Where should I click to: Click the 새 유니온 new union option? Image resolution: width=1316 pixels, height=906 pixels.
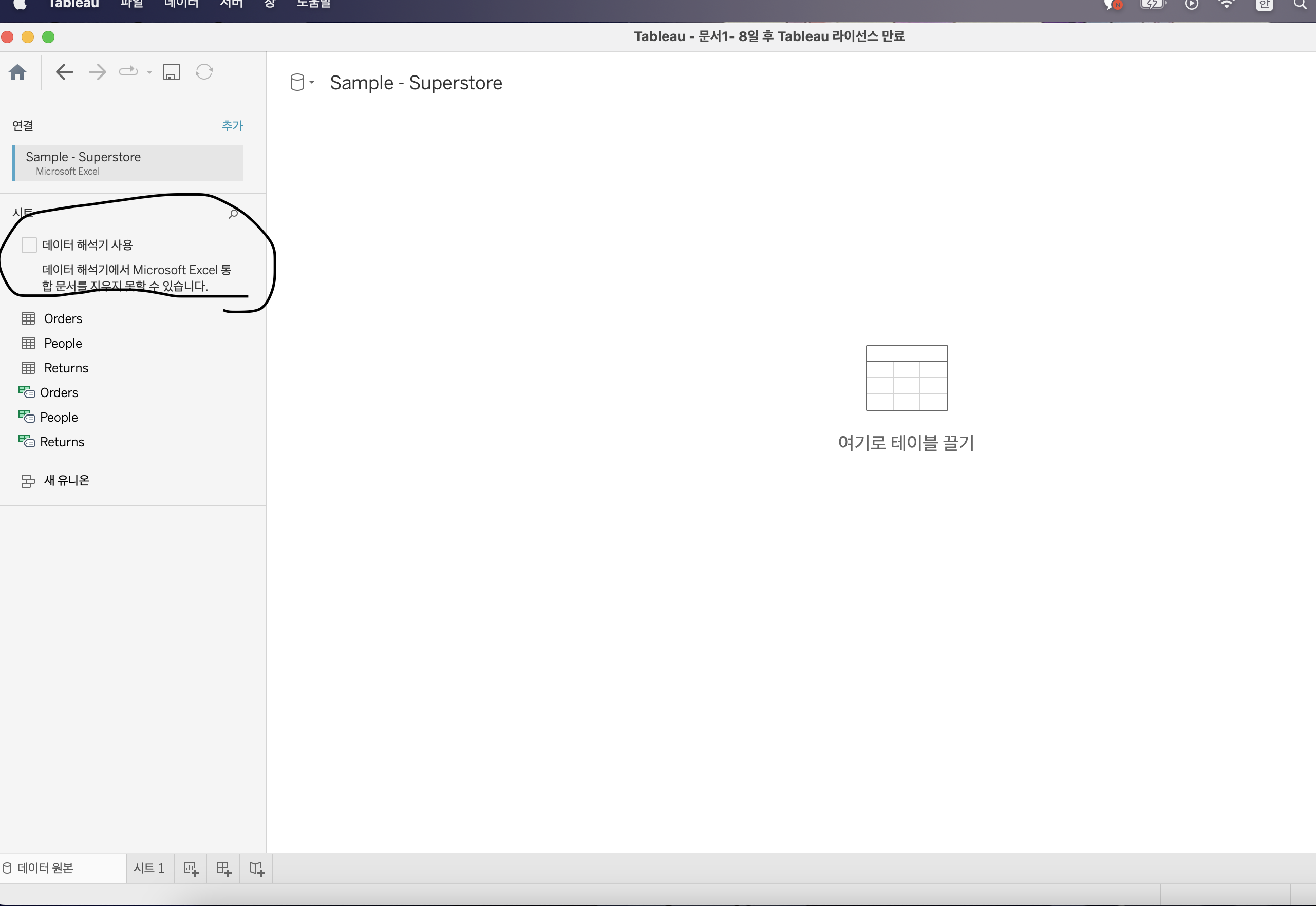click(66, 480)
